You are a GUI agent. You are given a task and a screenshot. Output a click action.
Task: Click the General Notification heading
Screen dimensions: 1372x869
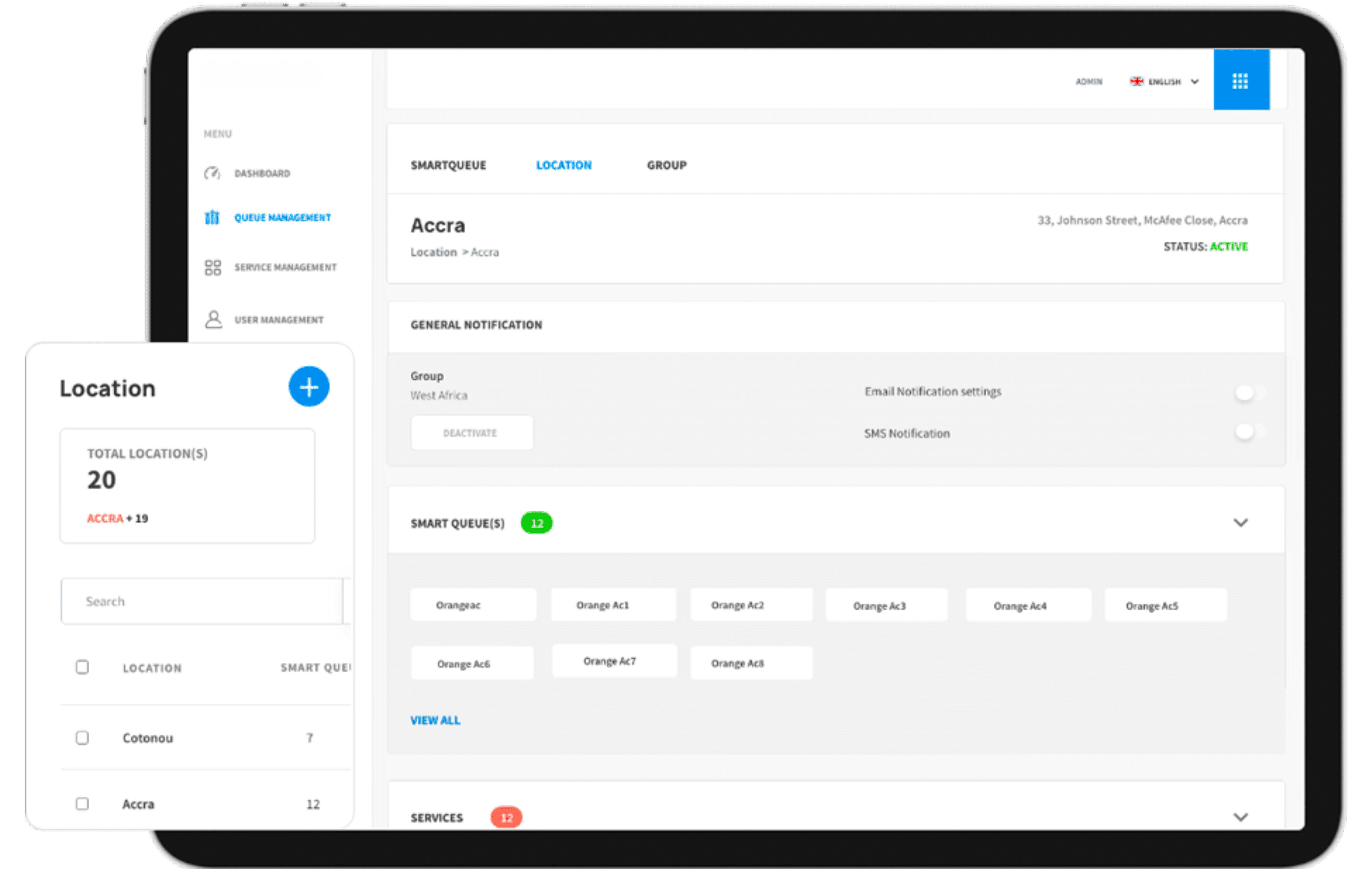(x=476, y=325)
